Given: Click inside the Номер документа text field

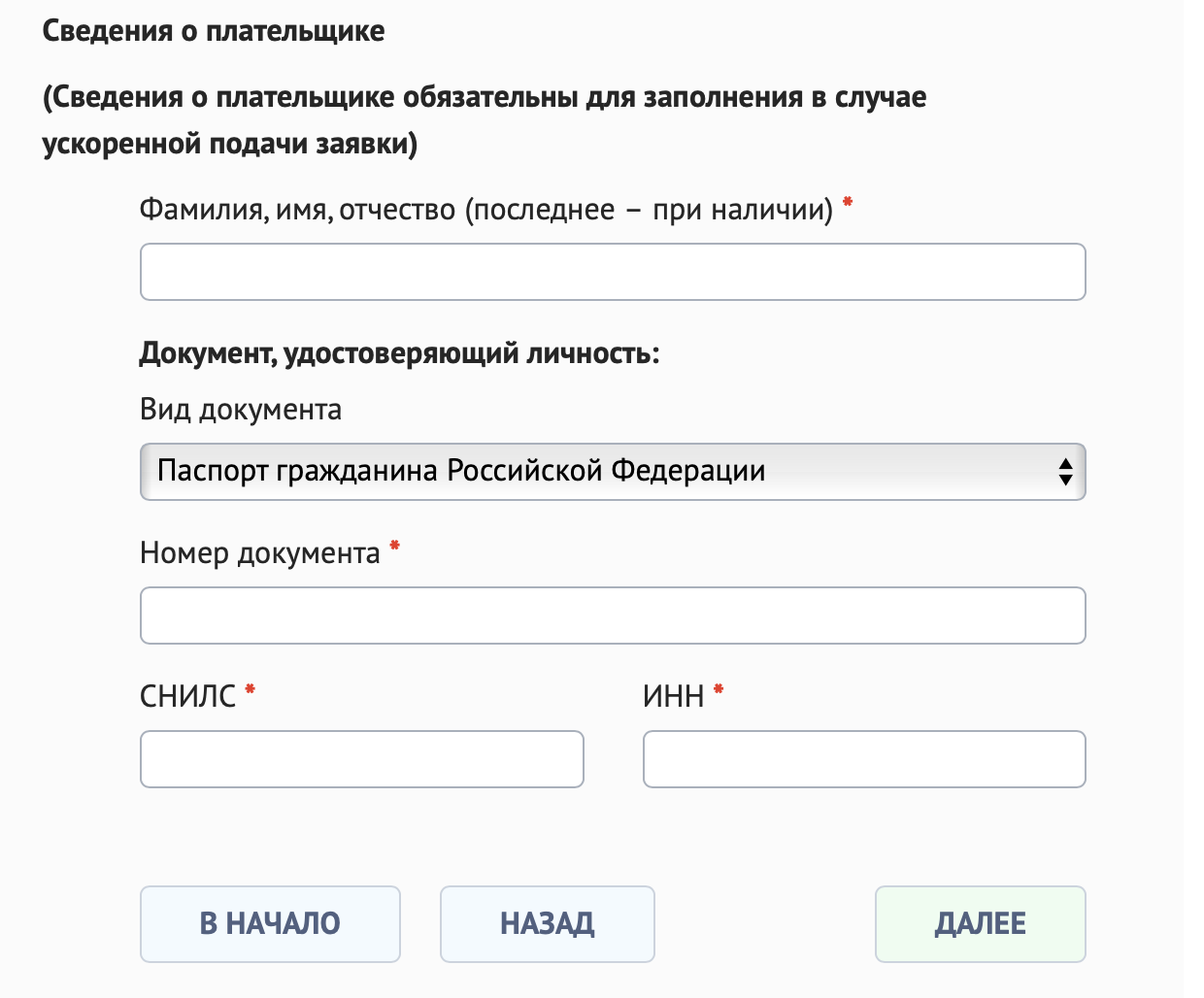Looking at the screenshot, I should tap(612, 615).
